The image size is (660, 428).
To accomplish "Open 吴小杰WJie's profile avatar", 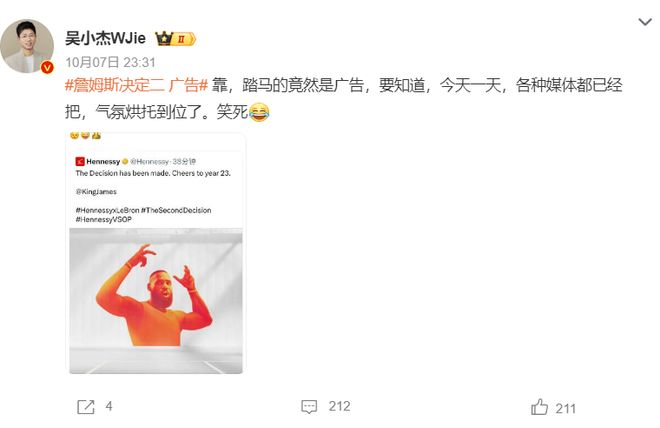I will coord(27,45).
